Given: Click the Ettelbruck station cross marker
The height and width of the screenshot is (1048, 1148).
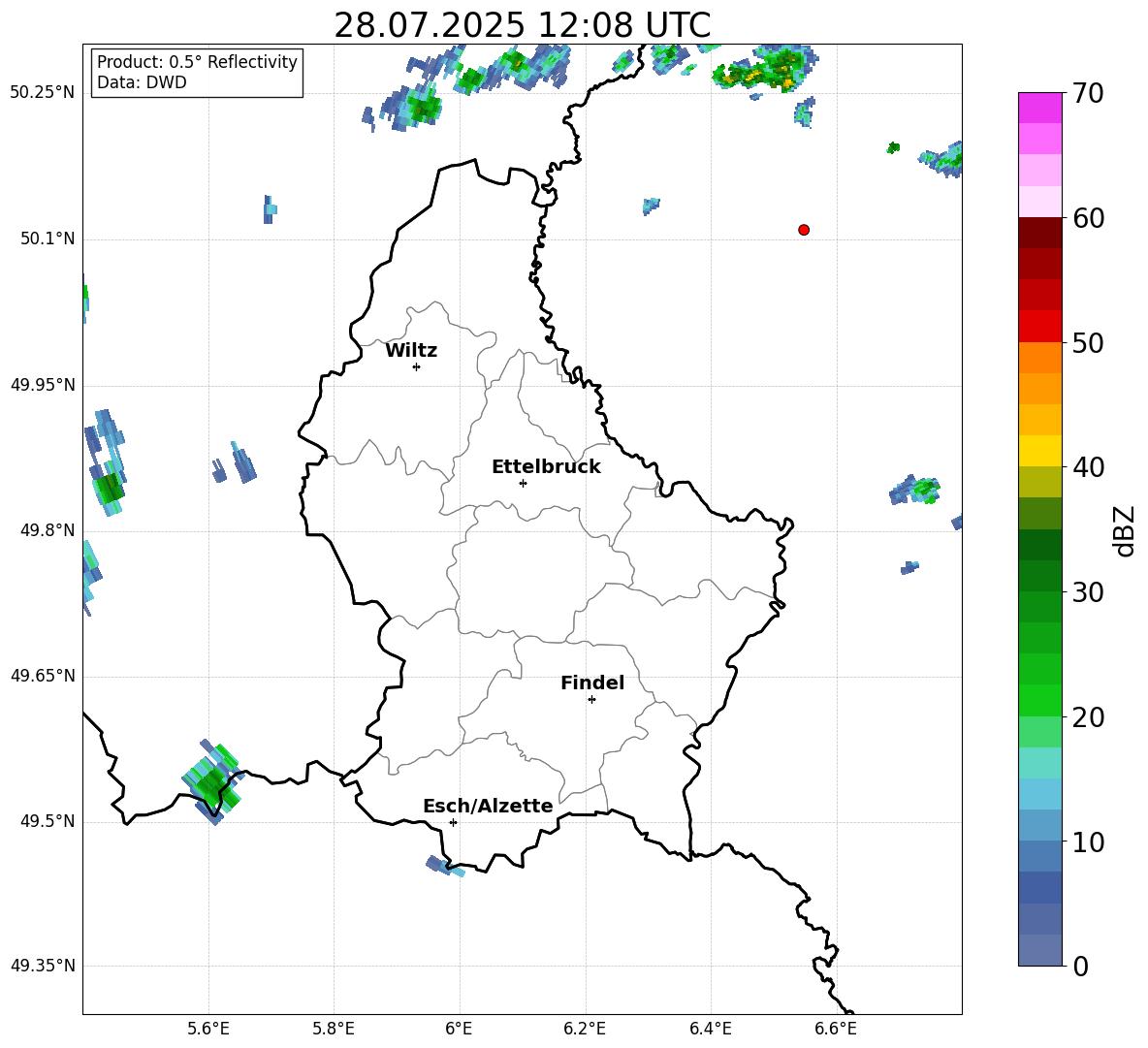Looking at the screenshot, I should coord(523,483).
